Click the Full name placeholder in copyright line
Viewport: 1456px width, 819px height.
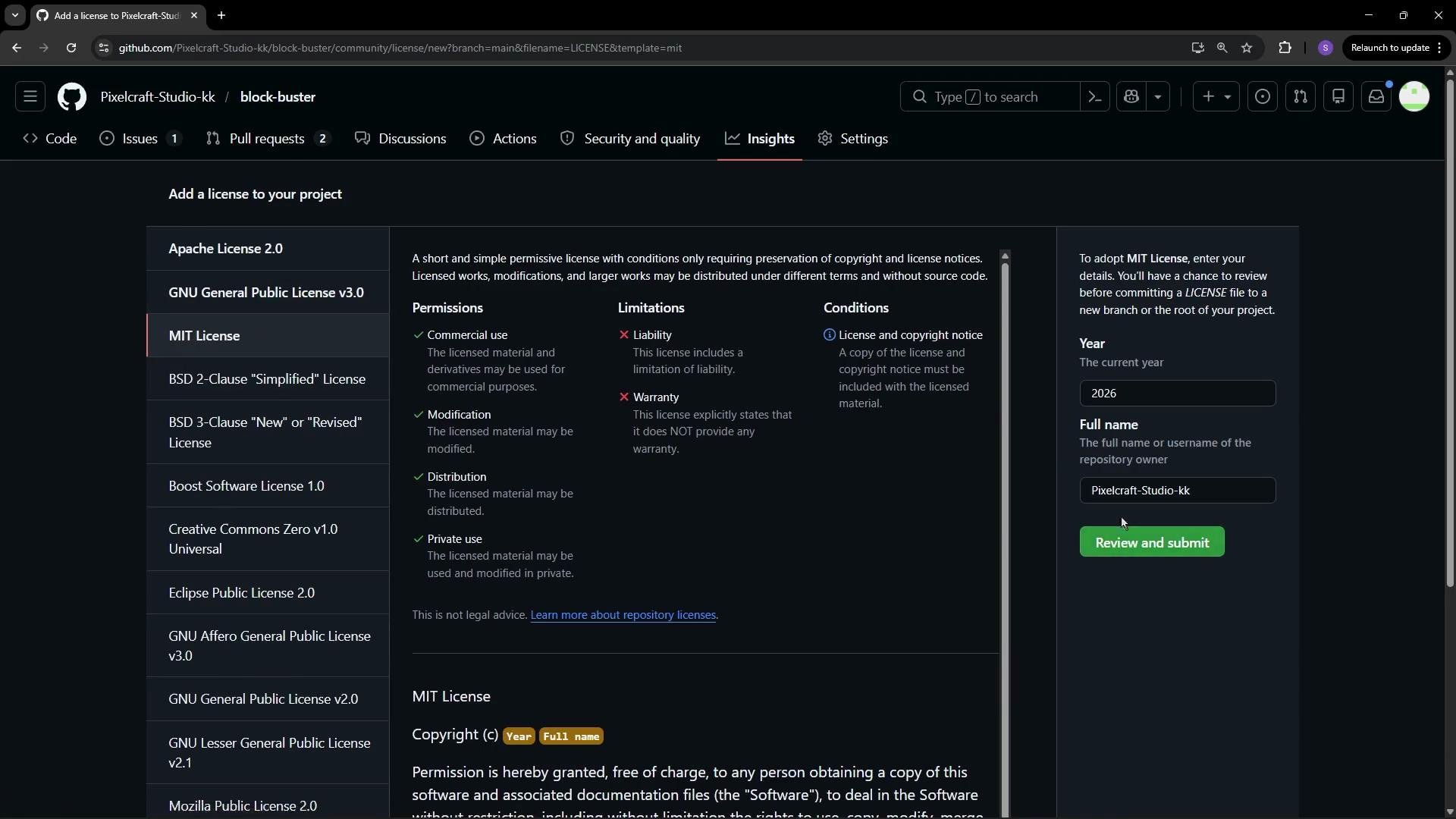point(571,736)
